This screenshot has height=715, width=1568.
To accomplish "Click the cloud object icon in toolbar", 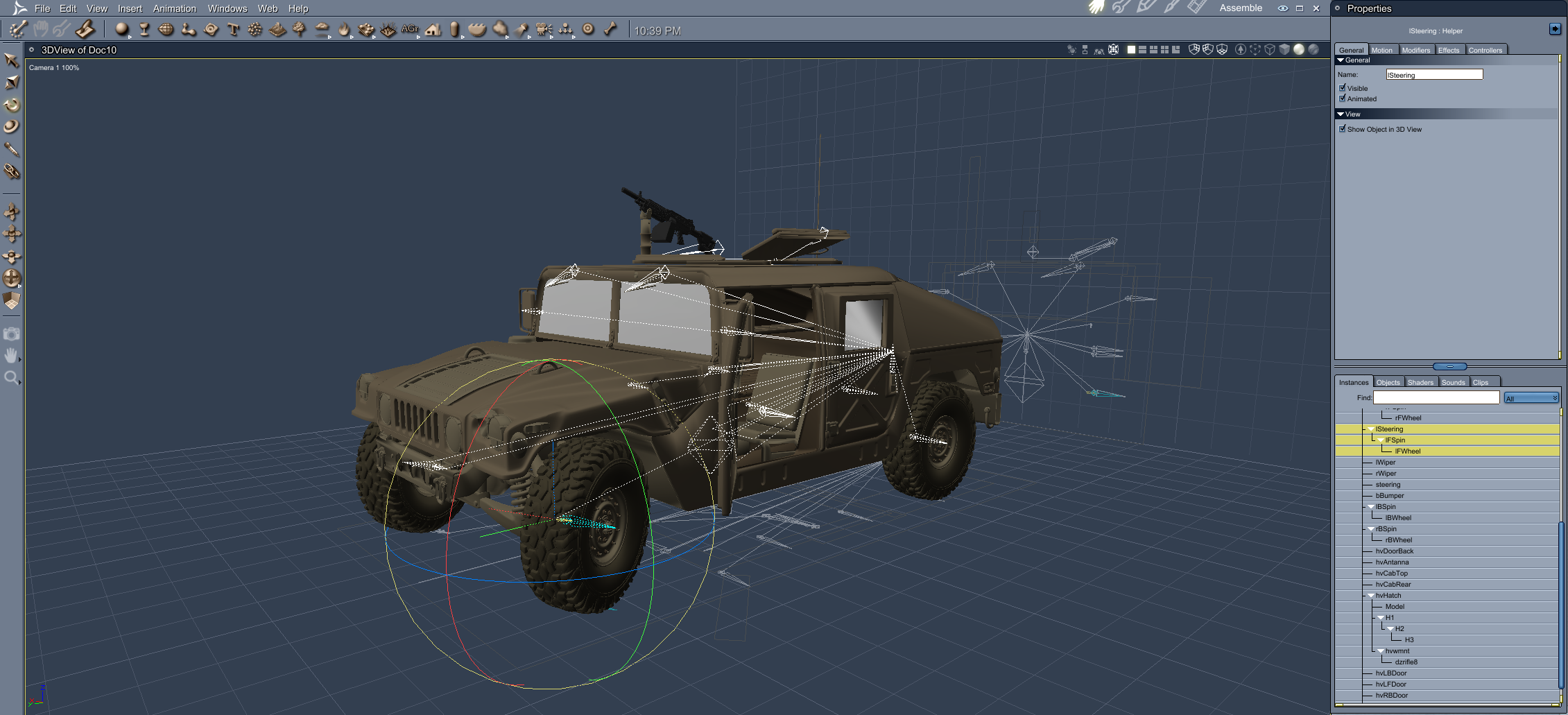I will pos(322,29).
